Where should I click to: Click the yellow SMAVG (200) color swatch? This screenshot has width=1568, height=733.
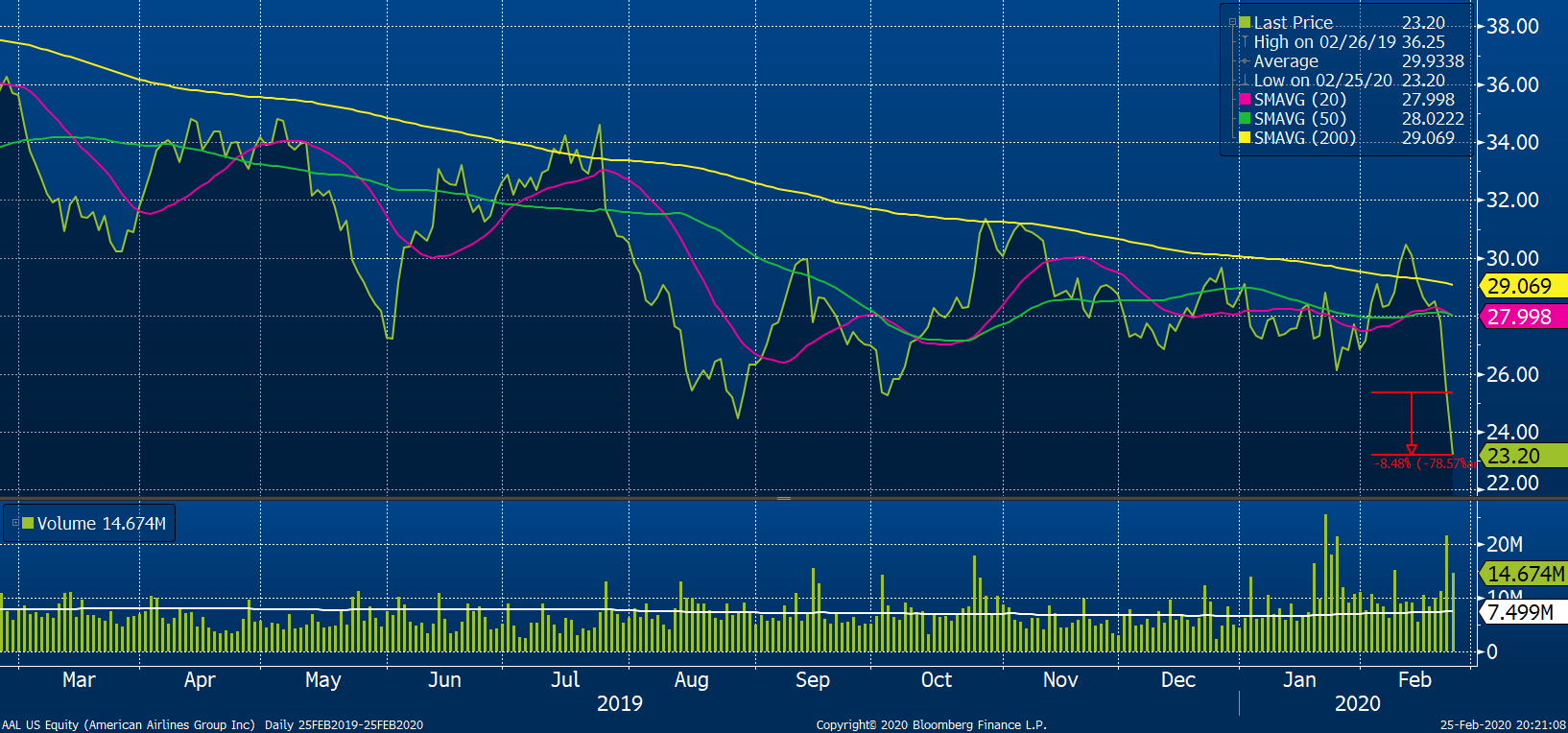click(1245, 137)
